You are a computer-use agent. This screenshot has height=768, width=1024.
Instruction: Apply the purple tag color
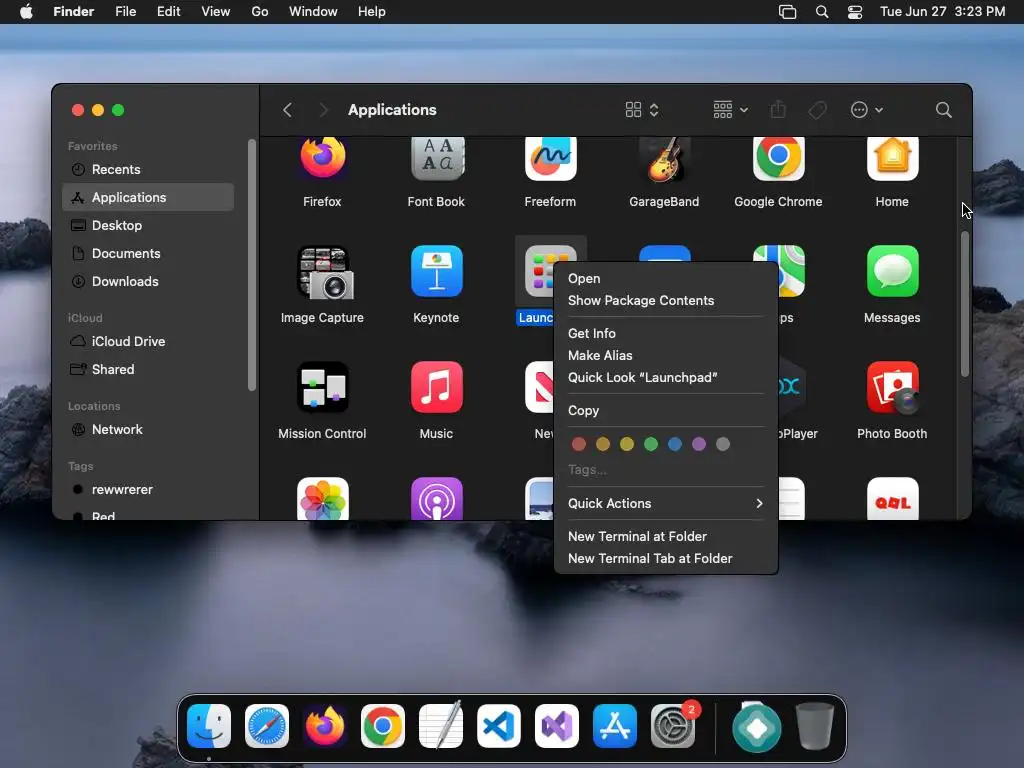pyautogui.click(x=699, y=444)
